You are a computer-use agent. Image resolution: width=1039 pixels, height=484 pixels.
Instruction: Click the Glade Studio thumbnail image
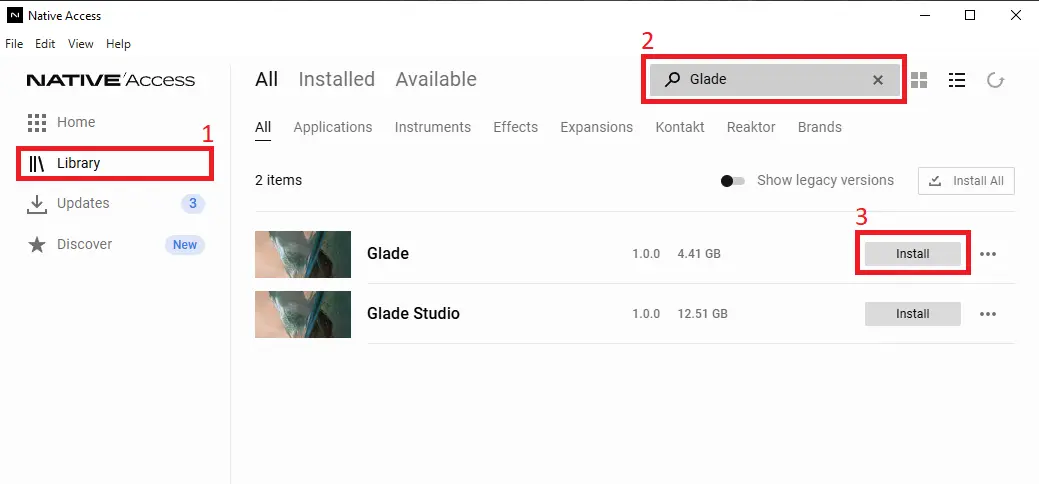(303, 314)
